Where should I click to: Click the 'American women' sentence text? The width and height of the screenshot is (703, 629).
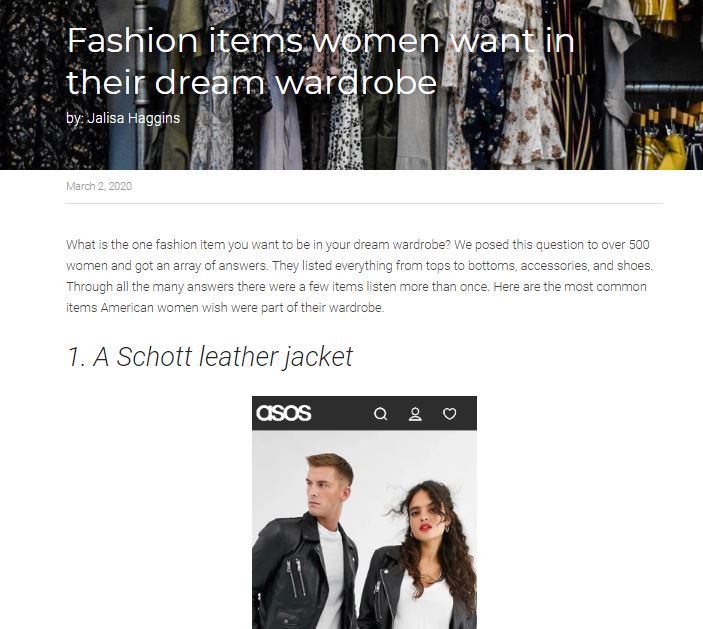(225, 308)
